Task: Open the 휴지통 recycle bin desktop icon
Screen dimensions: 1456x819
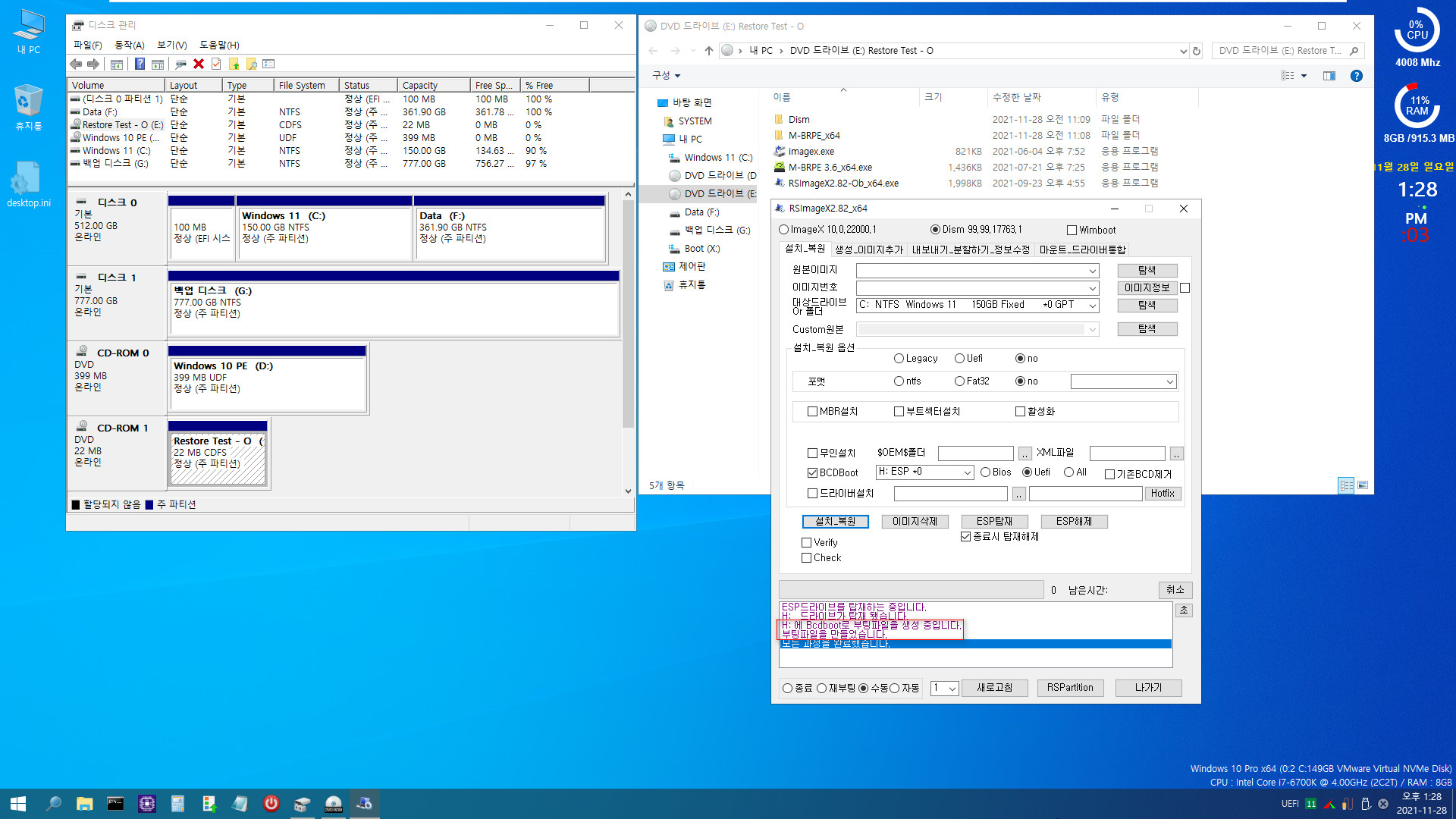Action: click(x=29, y=108)
